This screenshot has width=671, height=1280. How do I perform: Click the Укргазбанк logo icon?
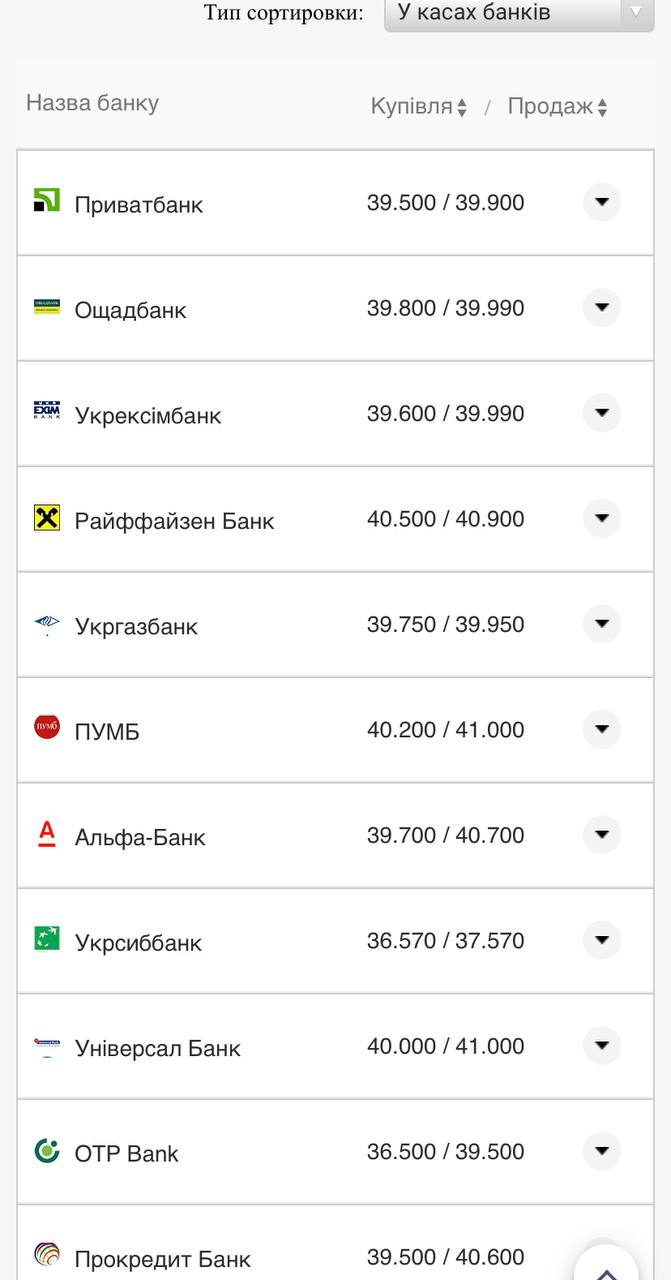point(47,624)
